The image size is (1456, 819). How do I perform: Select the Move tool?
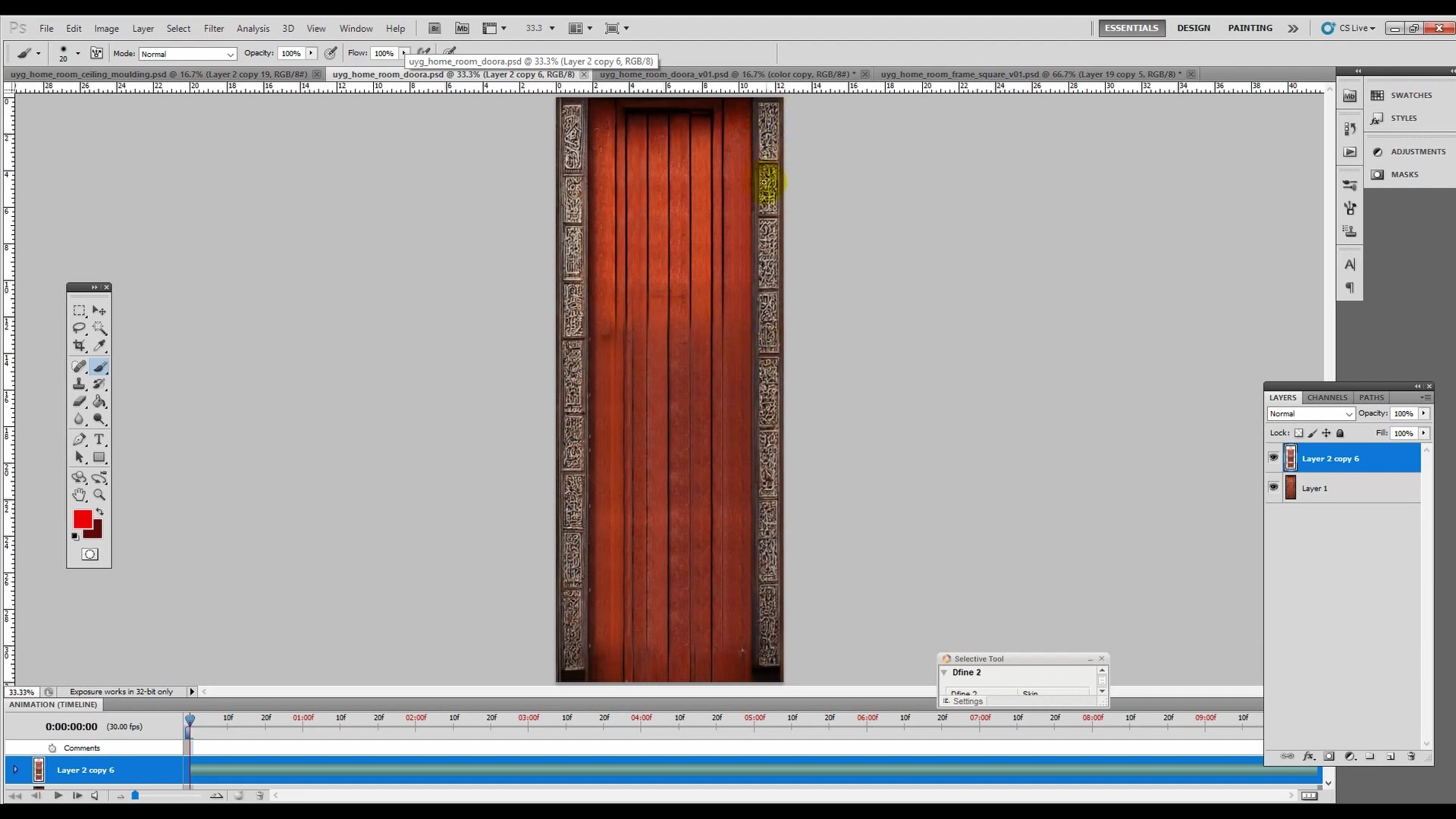[99, 310]
